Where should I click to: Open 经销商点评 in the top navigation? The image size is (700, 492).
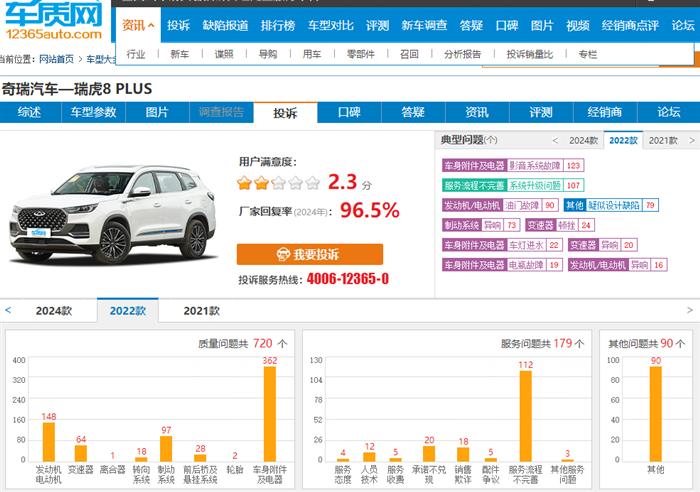[x=630, y=25]
